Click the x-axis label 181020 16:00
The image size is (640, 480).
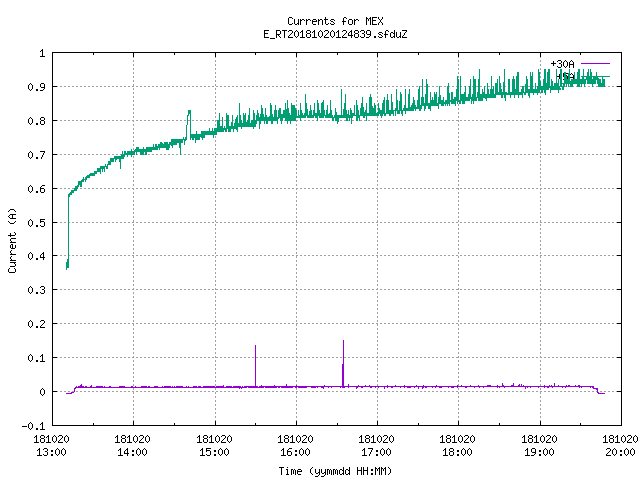295,446
